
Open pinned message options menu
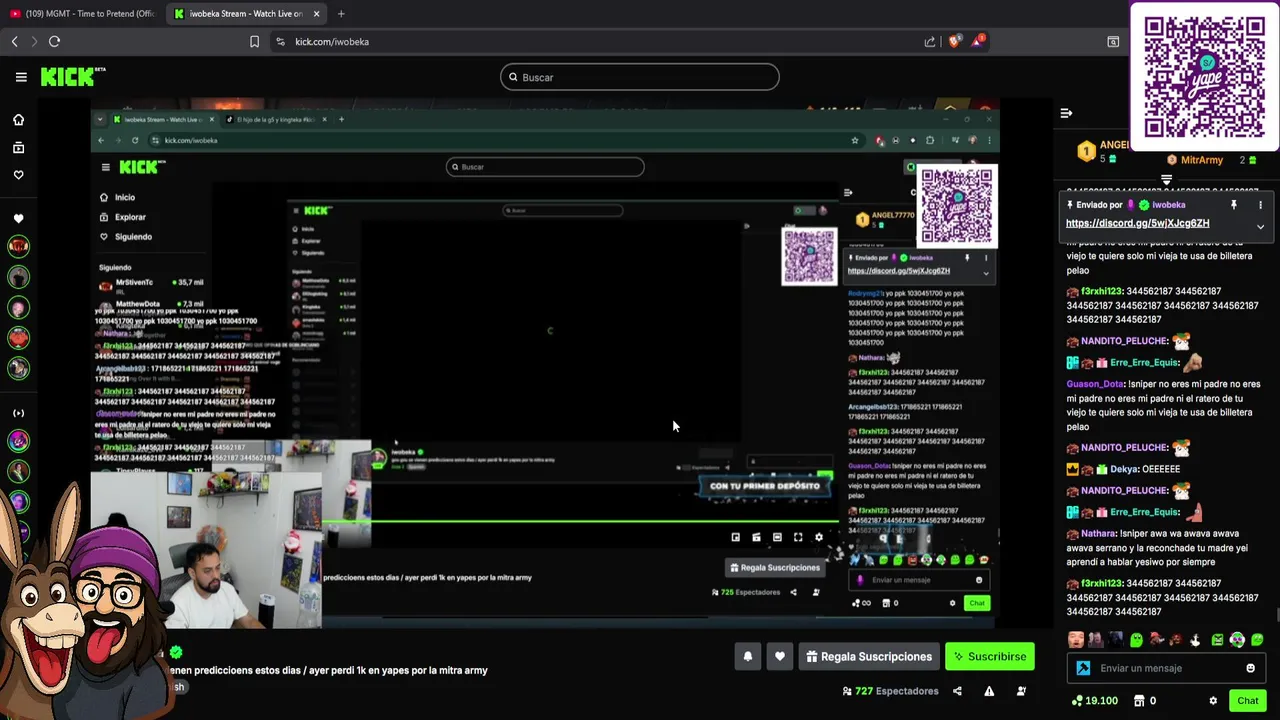1260,205
